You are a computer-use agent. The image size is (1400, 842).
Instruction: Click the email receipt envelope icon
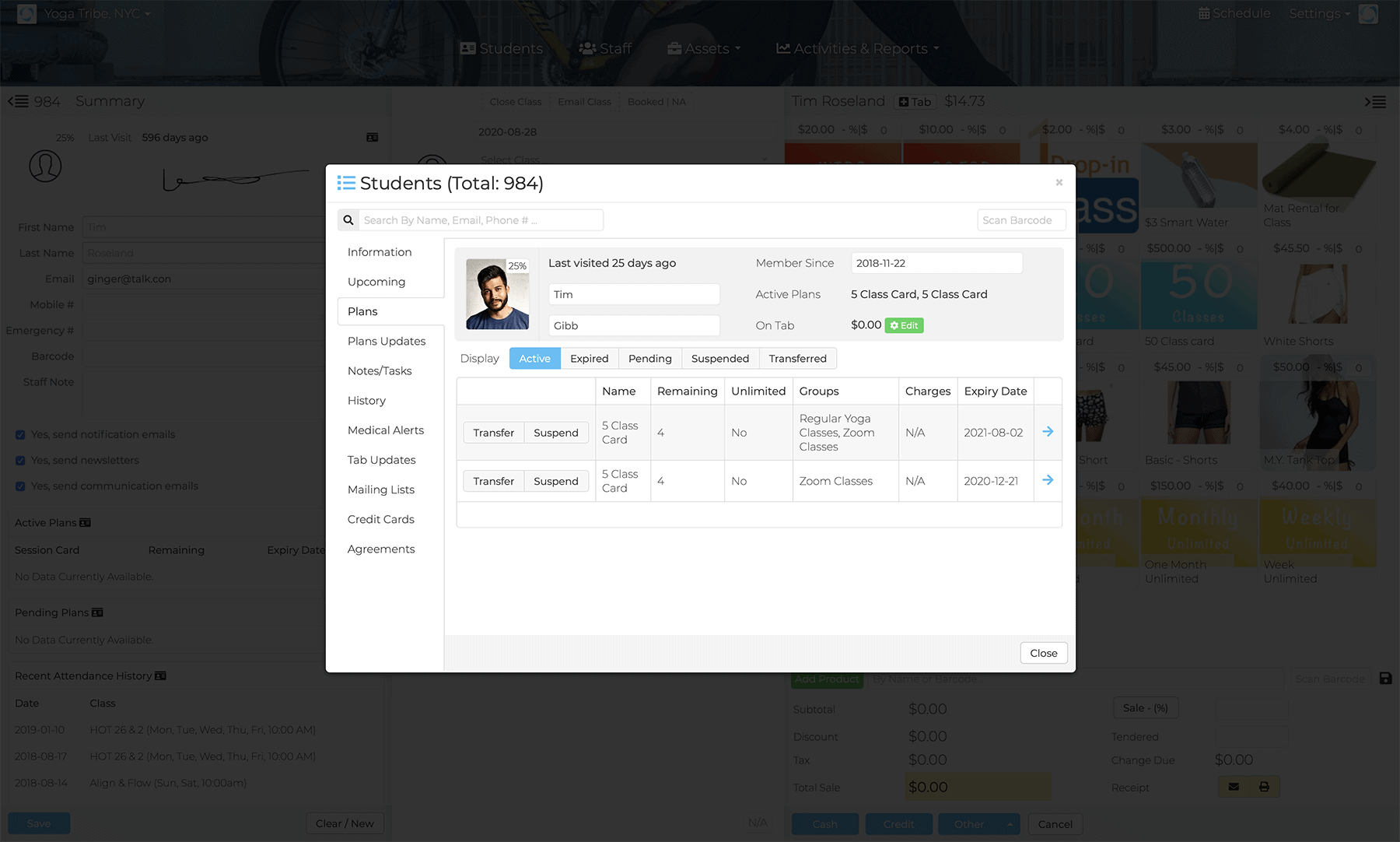(1234, 787)
